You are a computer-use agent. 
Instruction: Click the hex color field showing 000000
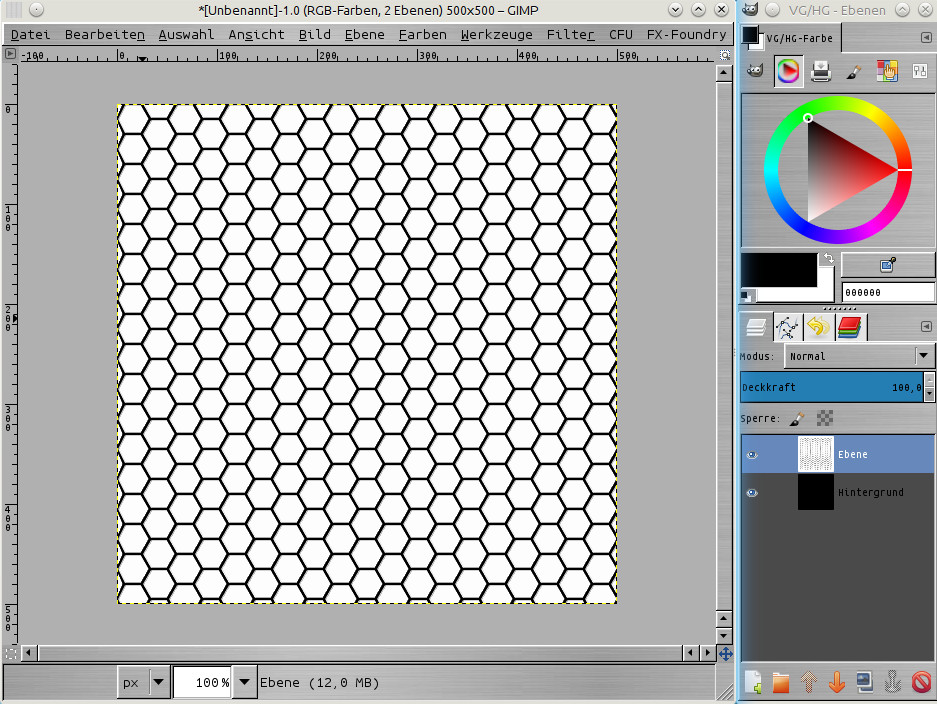click(x=887, y=293)
